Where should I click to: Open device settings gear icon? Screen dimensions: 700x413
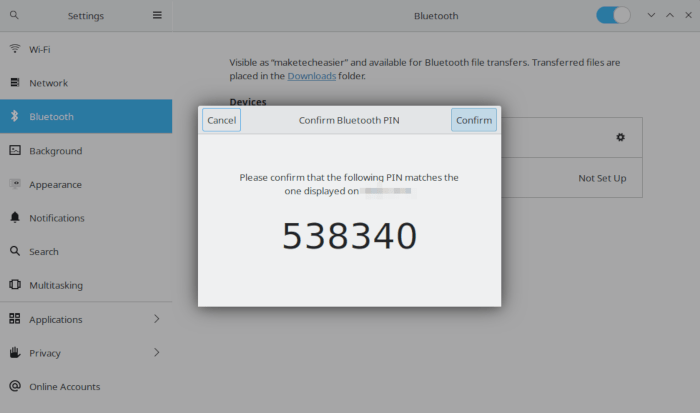point(621,137)
